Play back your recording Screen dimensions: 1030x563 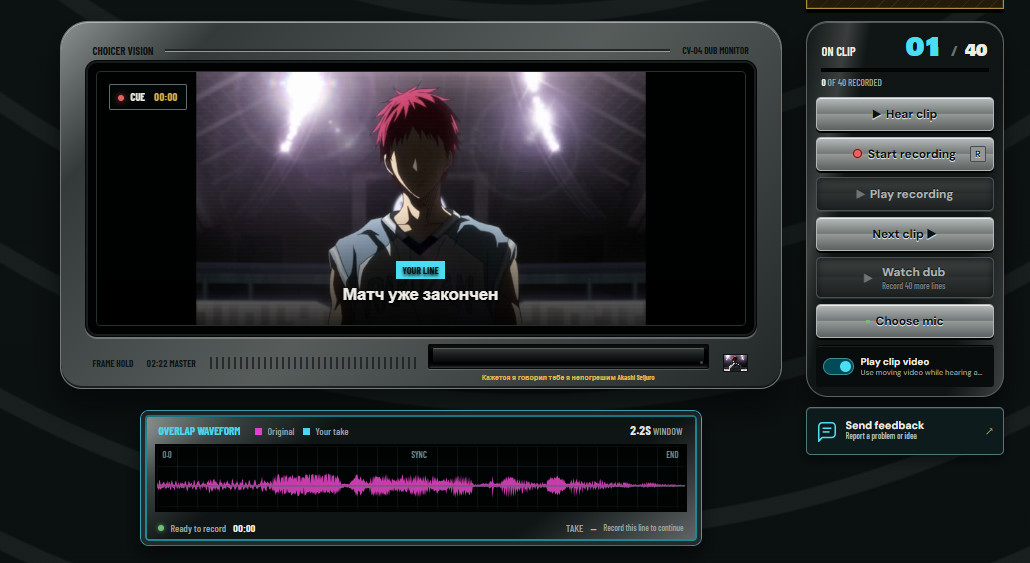pos(905,194)
